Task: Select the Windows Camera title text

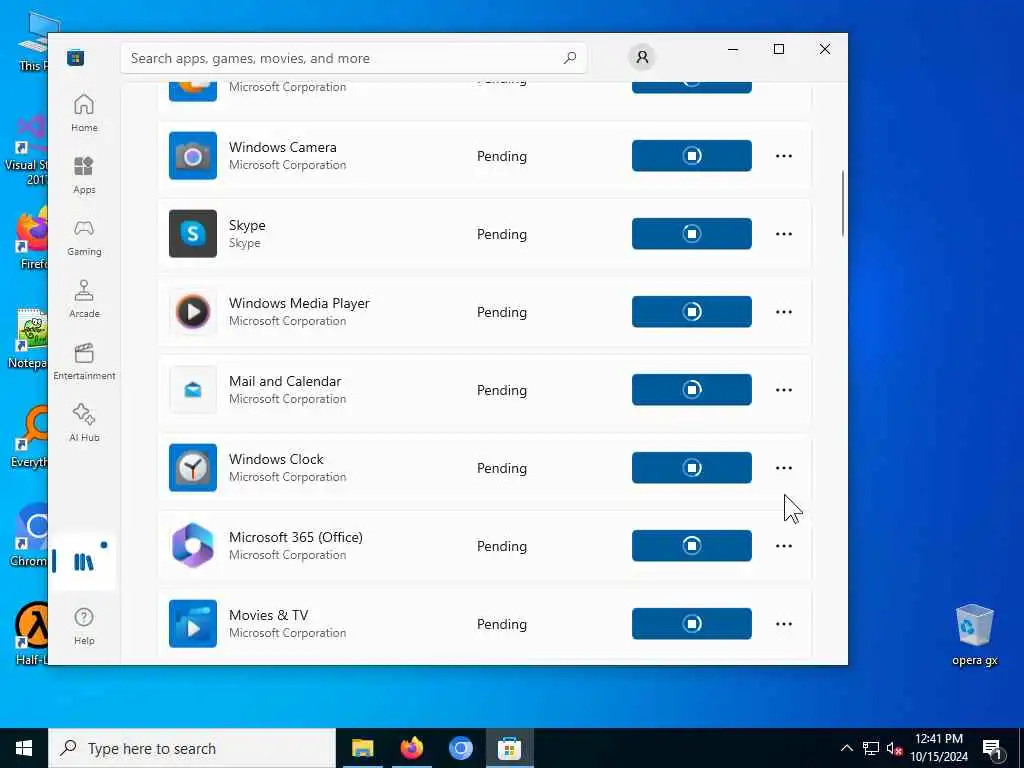Action: (x=282, y=147)
